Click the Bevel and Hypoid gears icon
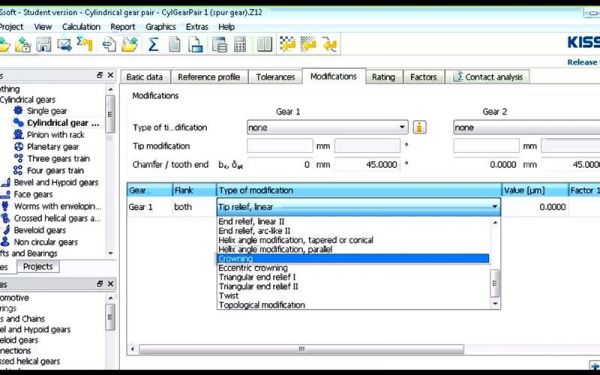 pos(5,183)
